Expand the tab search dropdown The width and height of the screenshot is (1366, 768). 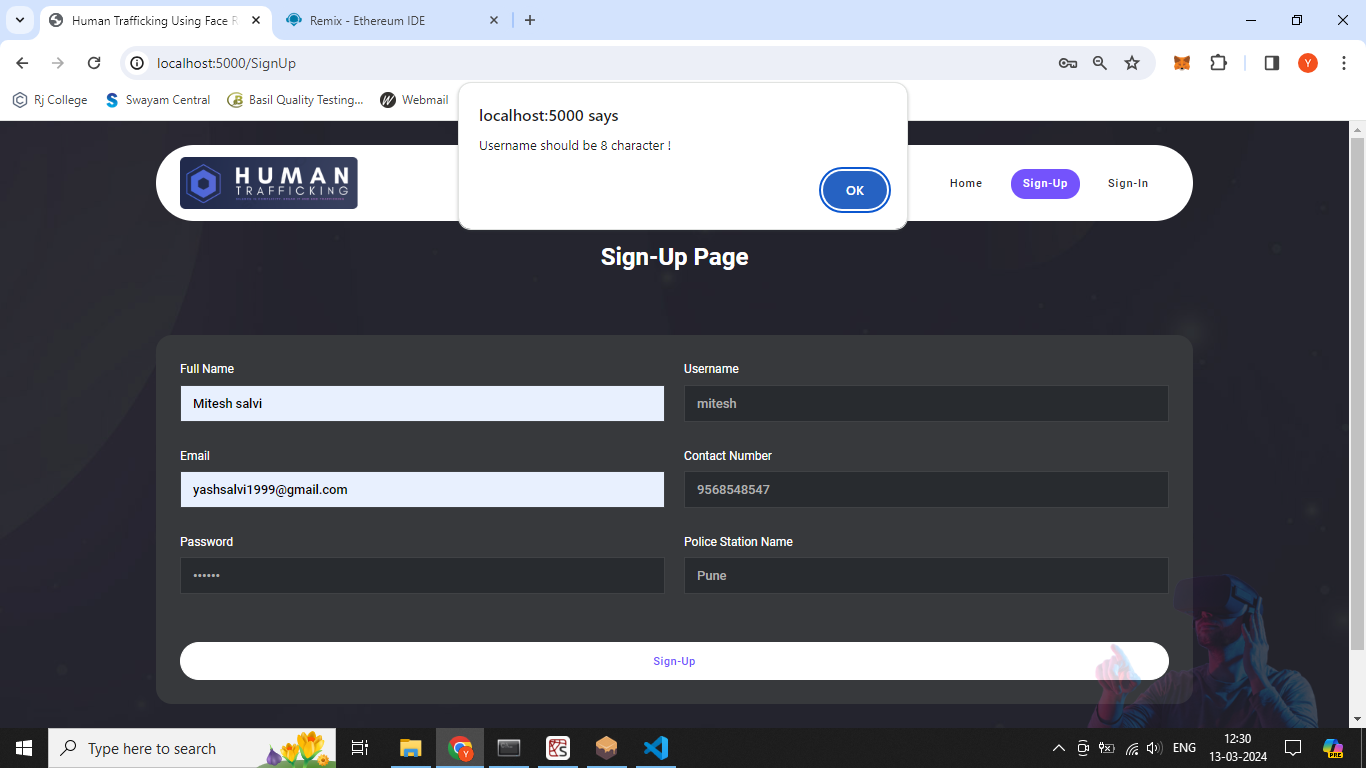coord(19,20)
